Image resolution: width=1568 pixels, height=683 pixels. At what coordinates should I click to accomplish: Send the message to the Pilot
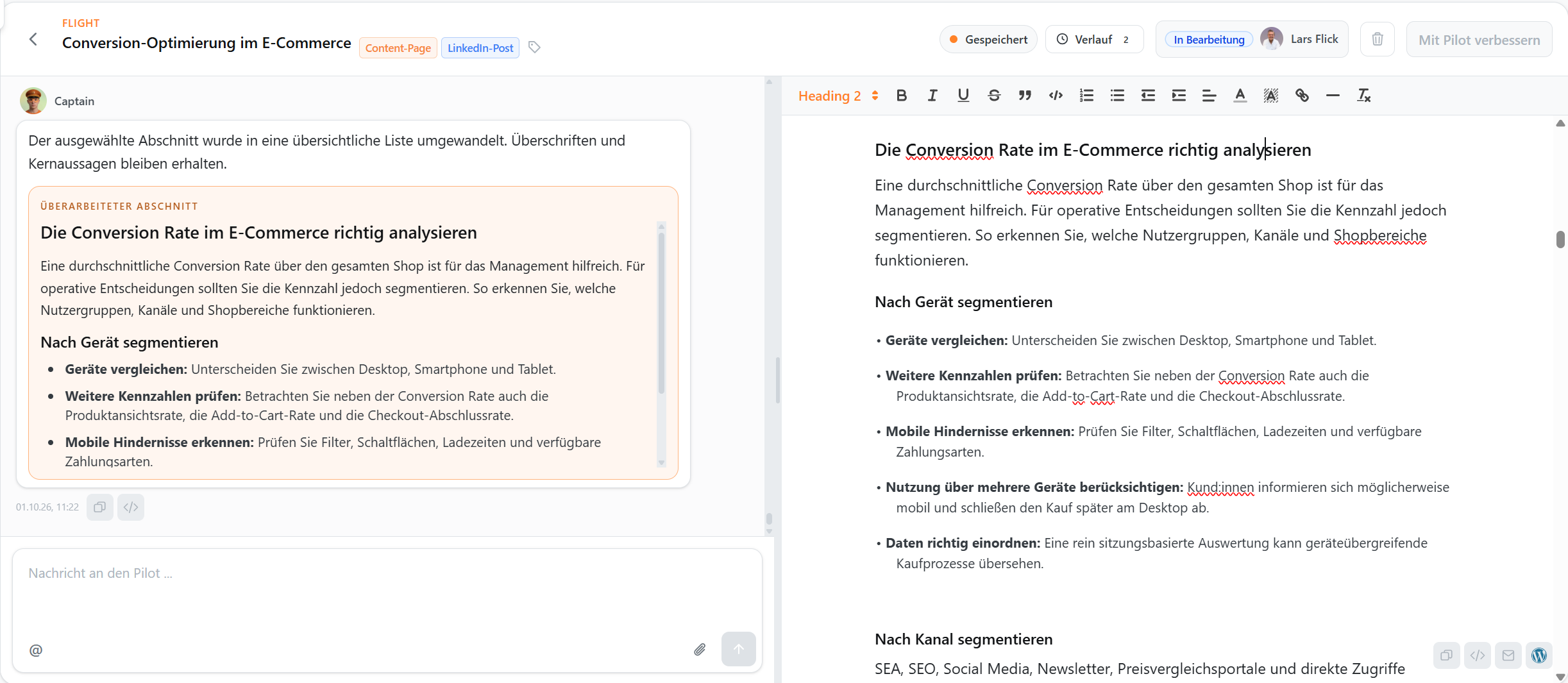click(x=739, y=649)
